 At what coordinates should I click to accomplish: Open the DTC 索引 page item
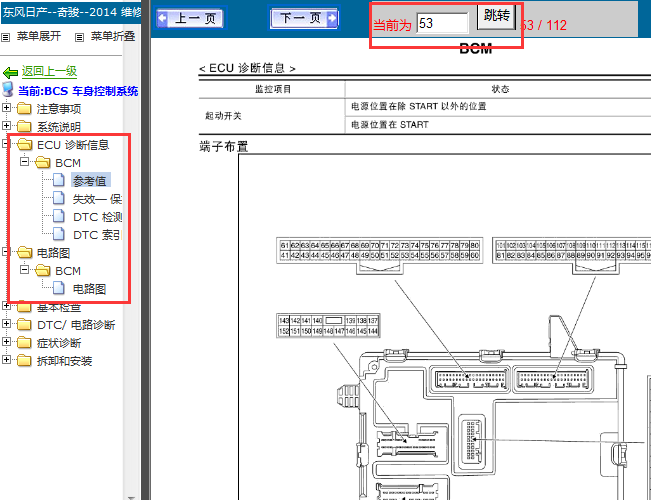click(x=97, y=235)
